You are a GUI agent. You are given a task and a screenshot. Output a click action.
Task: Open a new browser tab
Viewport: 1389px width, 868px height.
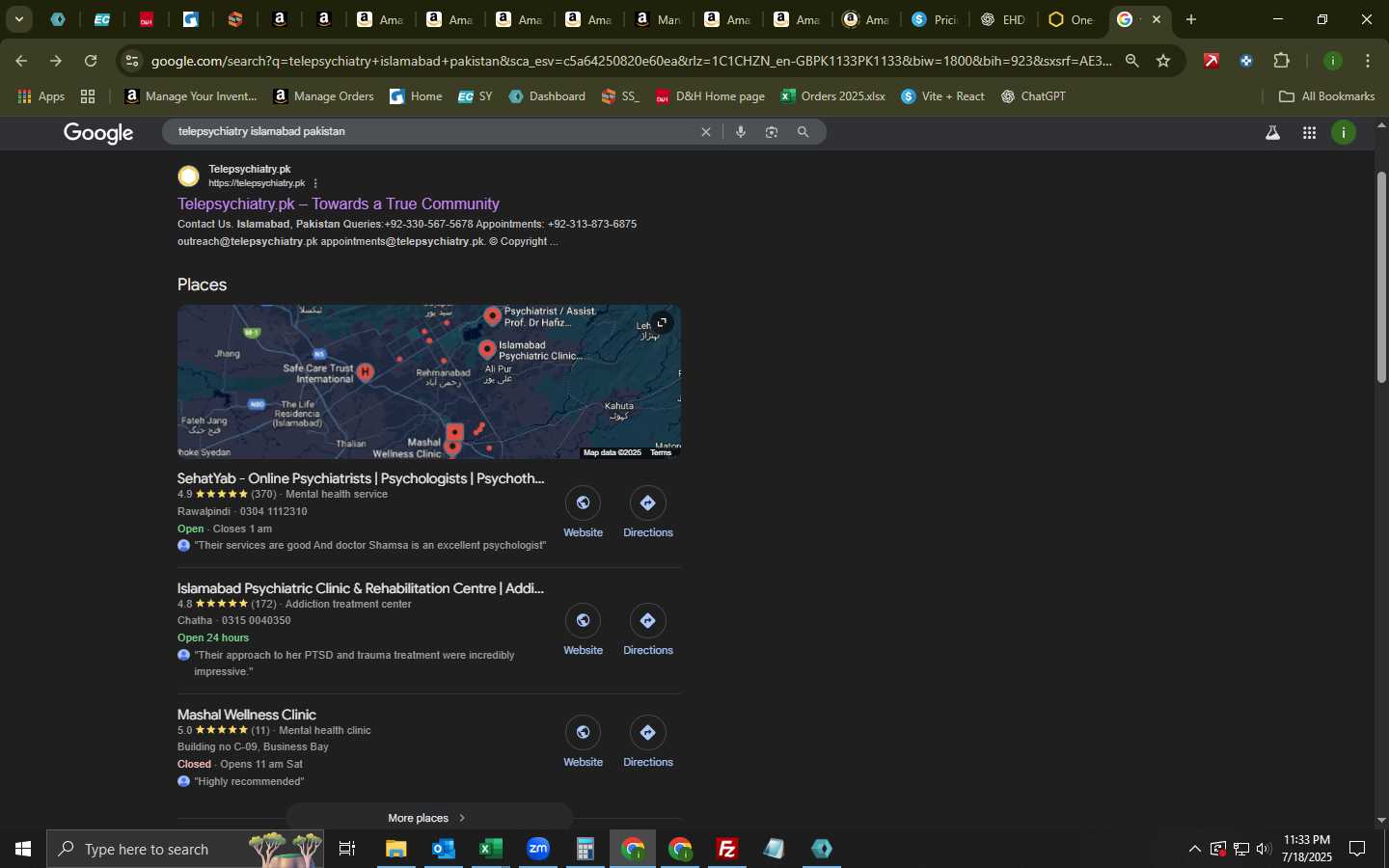(1191, 19)
